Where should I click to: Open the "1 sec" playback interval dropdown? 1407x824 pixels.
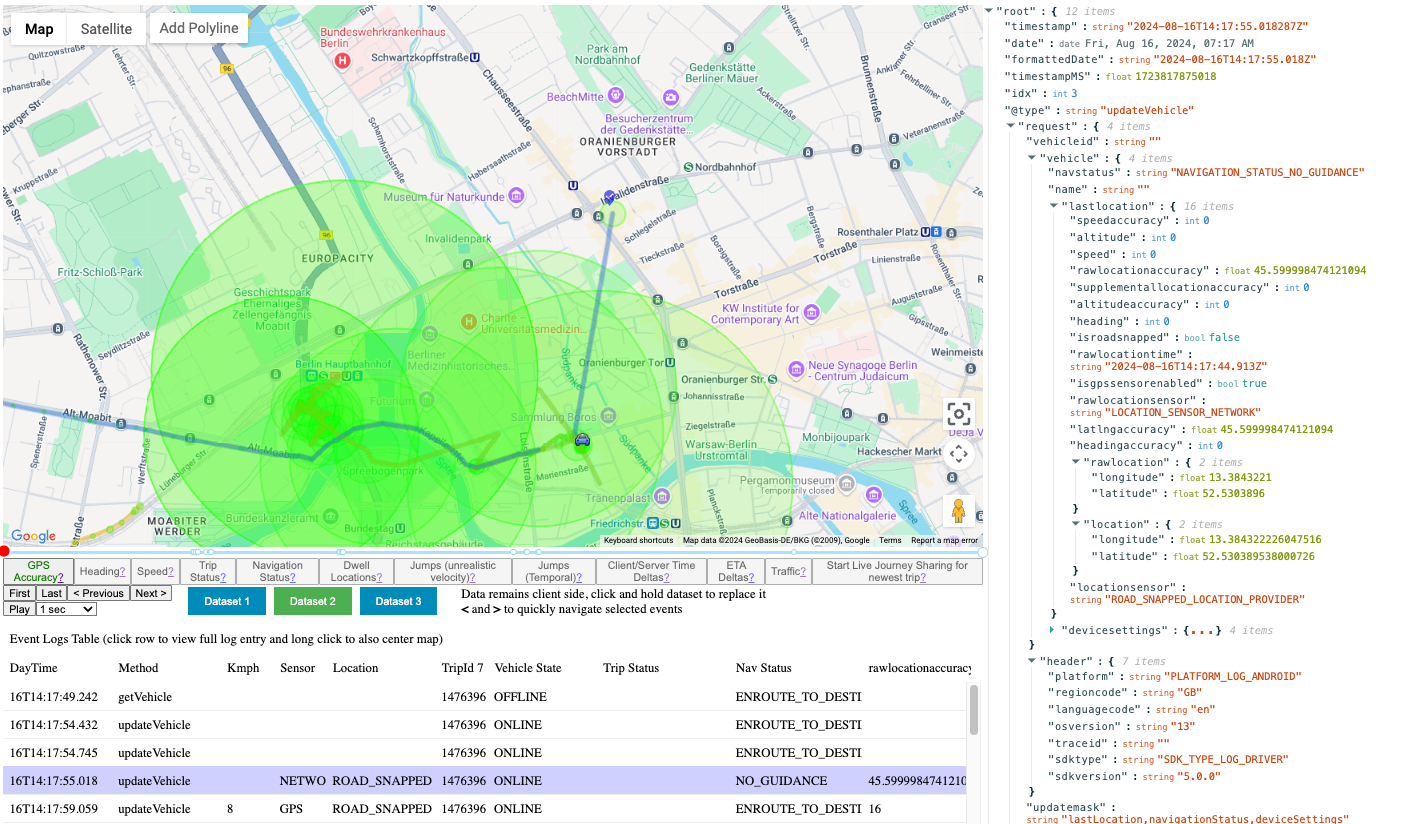click(66, 609)
